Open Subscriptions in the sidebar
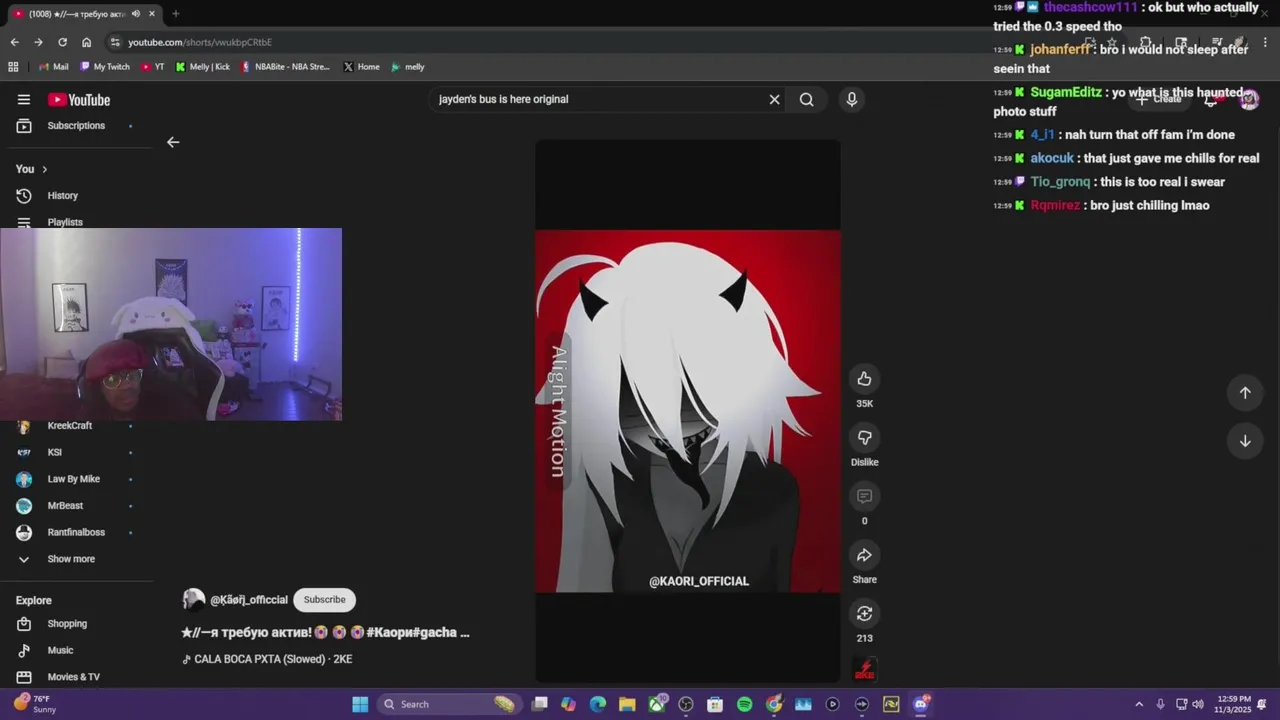This screenshot has height=720, width=1280. (x=76, y=126)
